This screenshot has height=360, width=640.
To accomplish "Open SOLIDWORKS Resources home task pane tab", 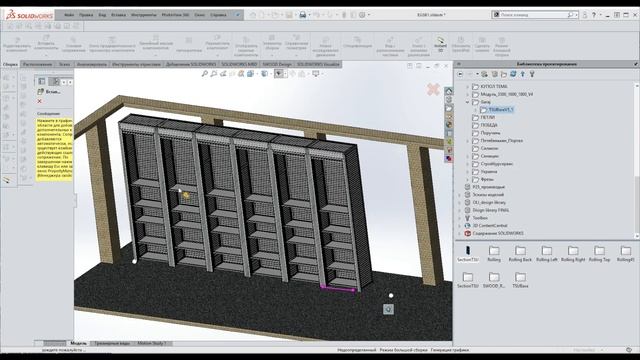I will coord(449,91).
